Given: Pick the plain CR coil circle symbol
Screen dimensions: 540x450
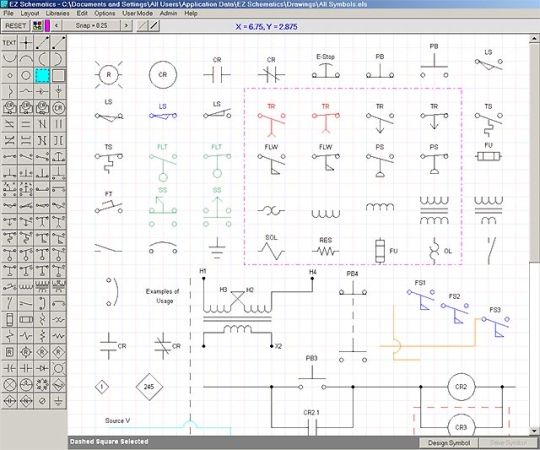Looking at the screenshot, I should click(58, 108).
